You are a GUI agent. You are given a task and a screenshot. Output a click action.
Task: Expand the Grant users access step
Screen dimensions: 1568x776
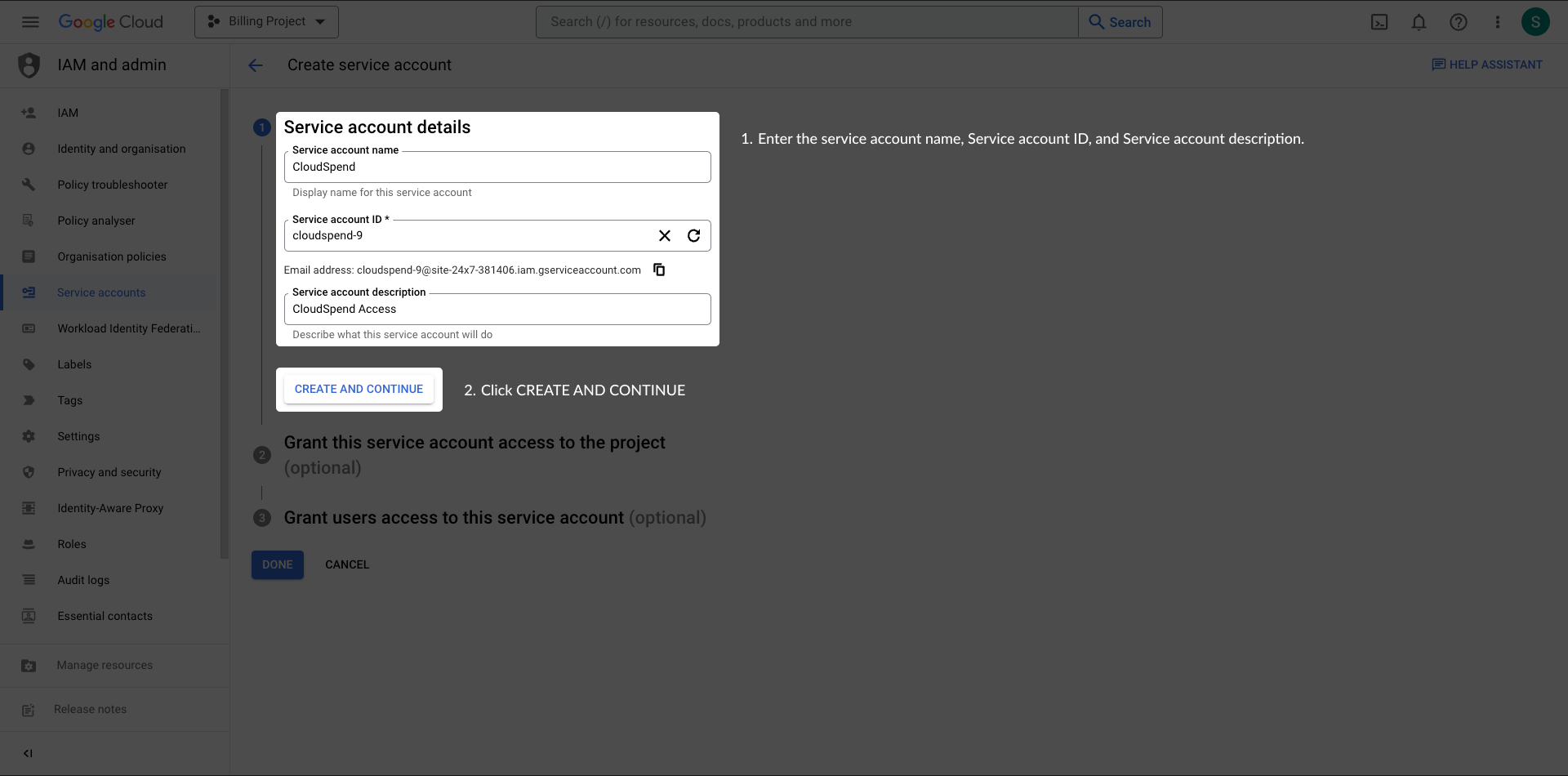[x=453, y=517]
